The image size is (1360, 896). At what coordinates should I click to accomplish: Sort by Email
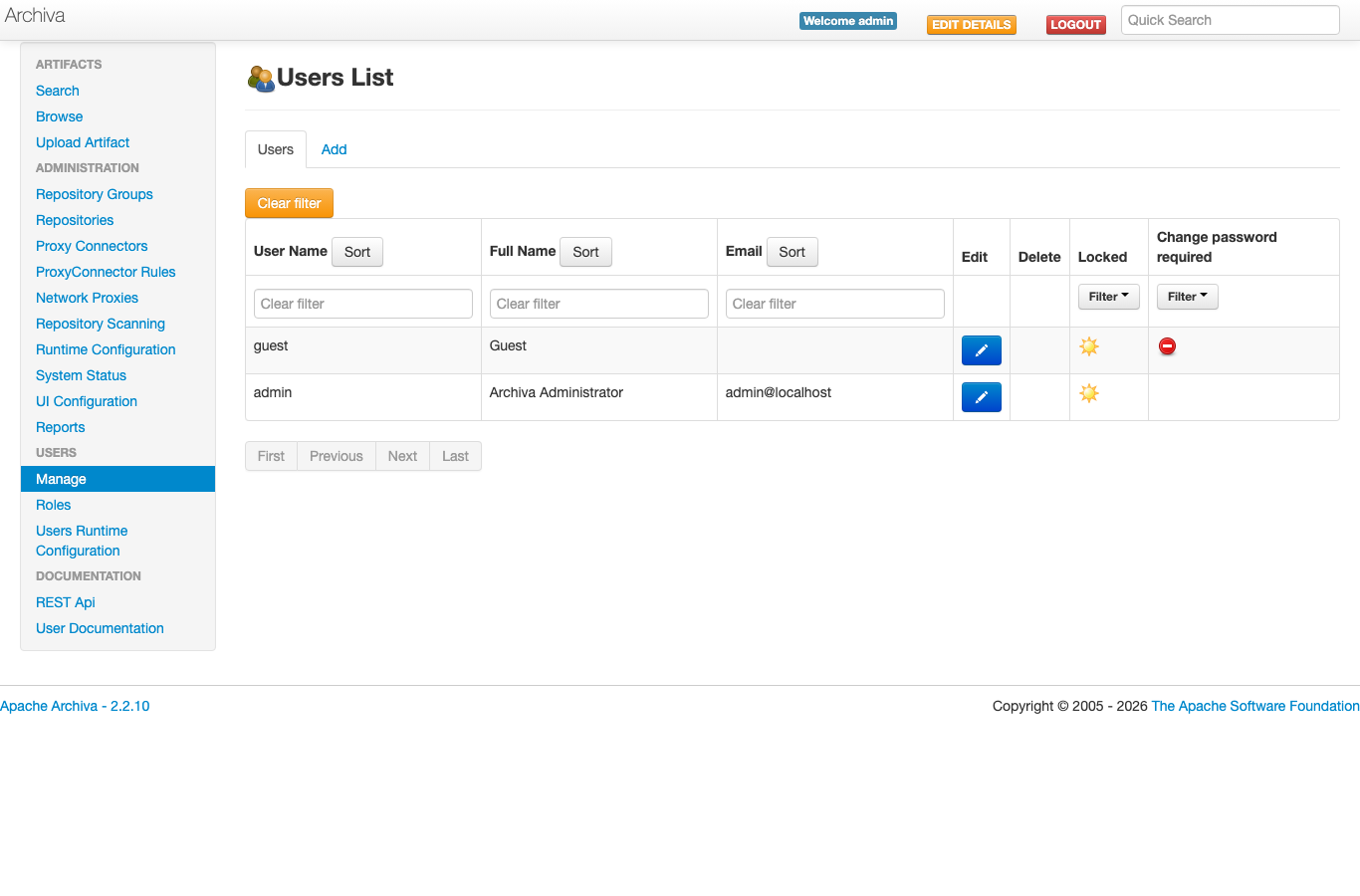pos(792,252)
